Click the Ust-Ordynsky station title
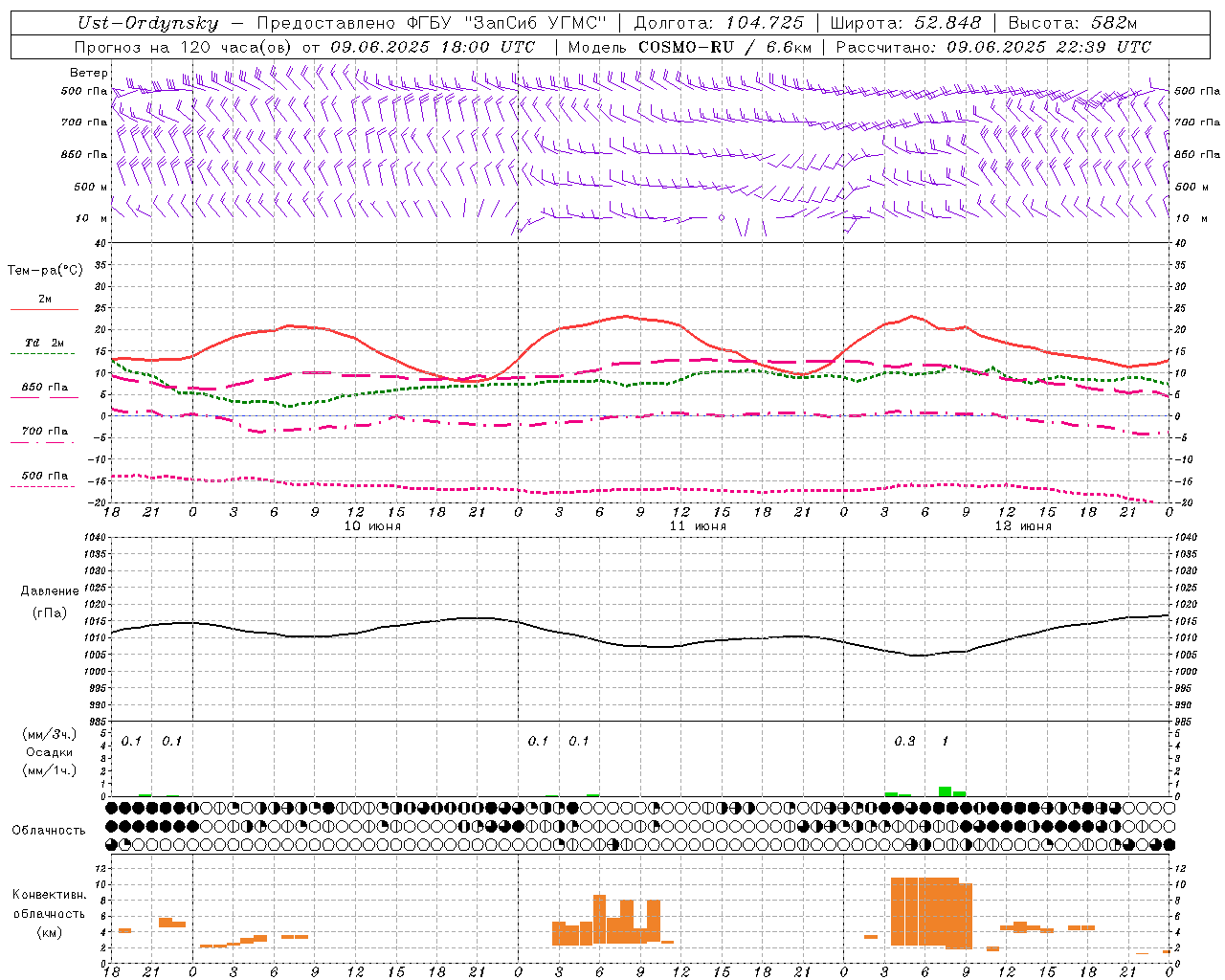This screenshot has height=980, width=1225. pos(147,23)
